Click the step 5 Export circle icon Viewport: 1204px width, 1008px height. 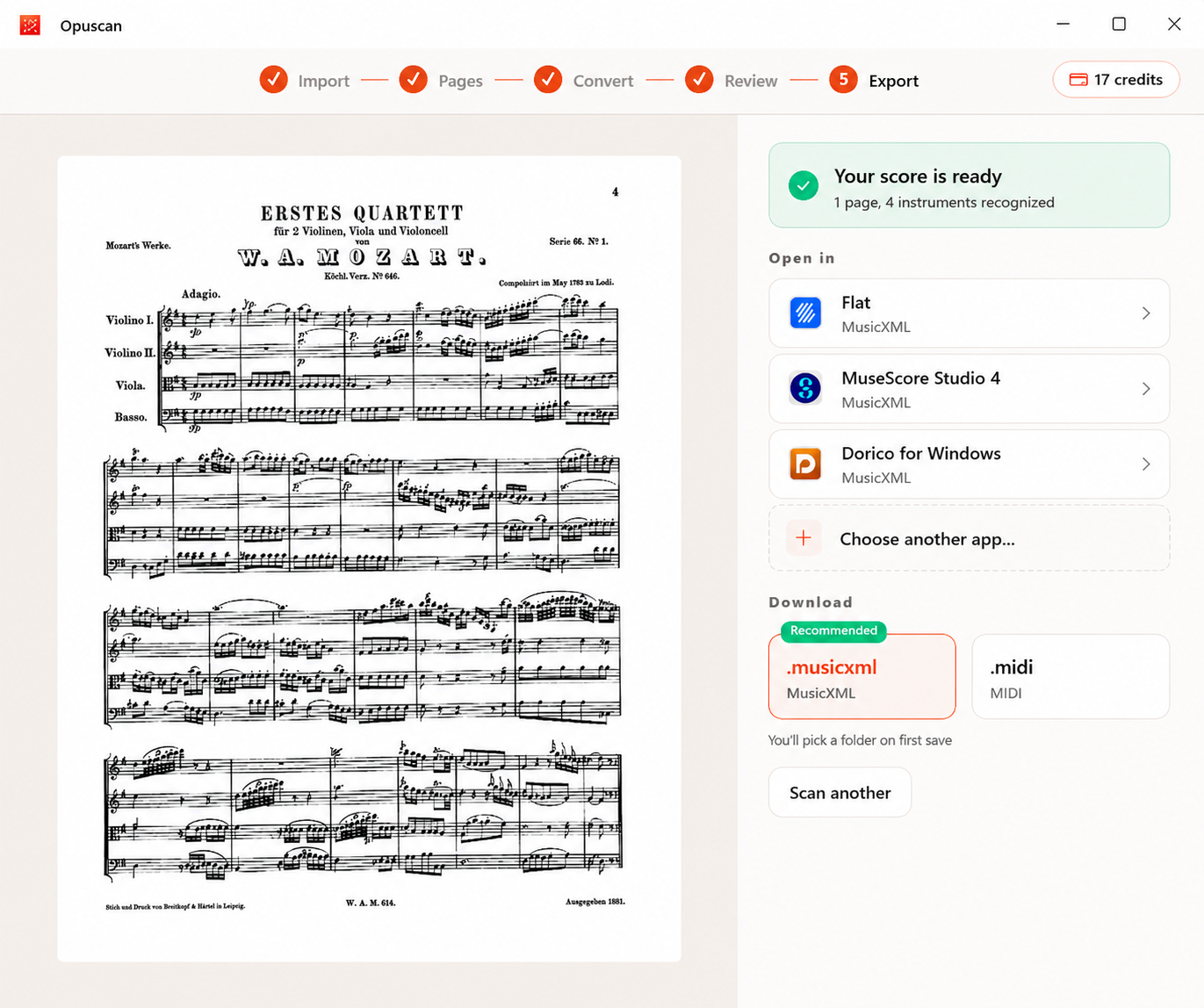tap(843, 80)
